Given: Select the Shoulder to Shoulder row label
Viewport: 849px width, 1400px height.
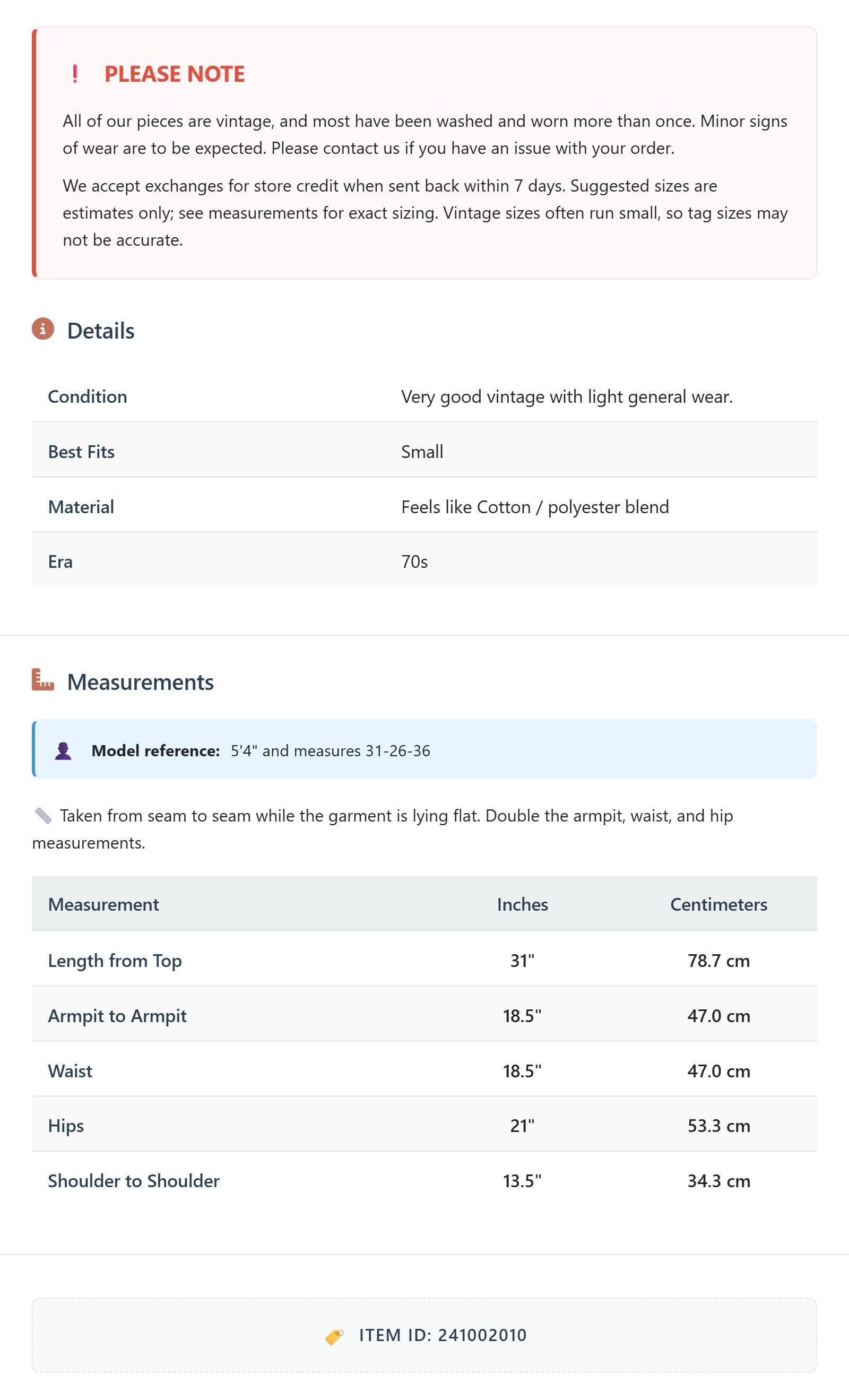Looking at the screenshot, I should [134, 1181].
